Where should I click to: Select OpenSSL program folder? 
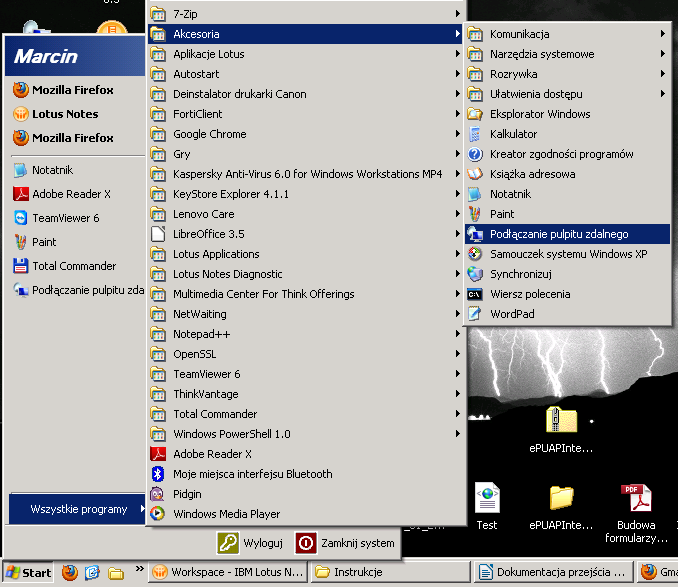point(305,354)
